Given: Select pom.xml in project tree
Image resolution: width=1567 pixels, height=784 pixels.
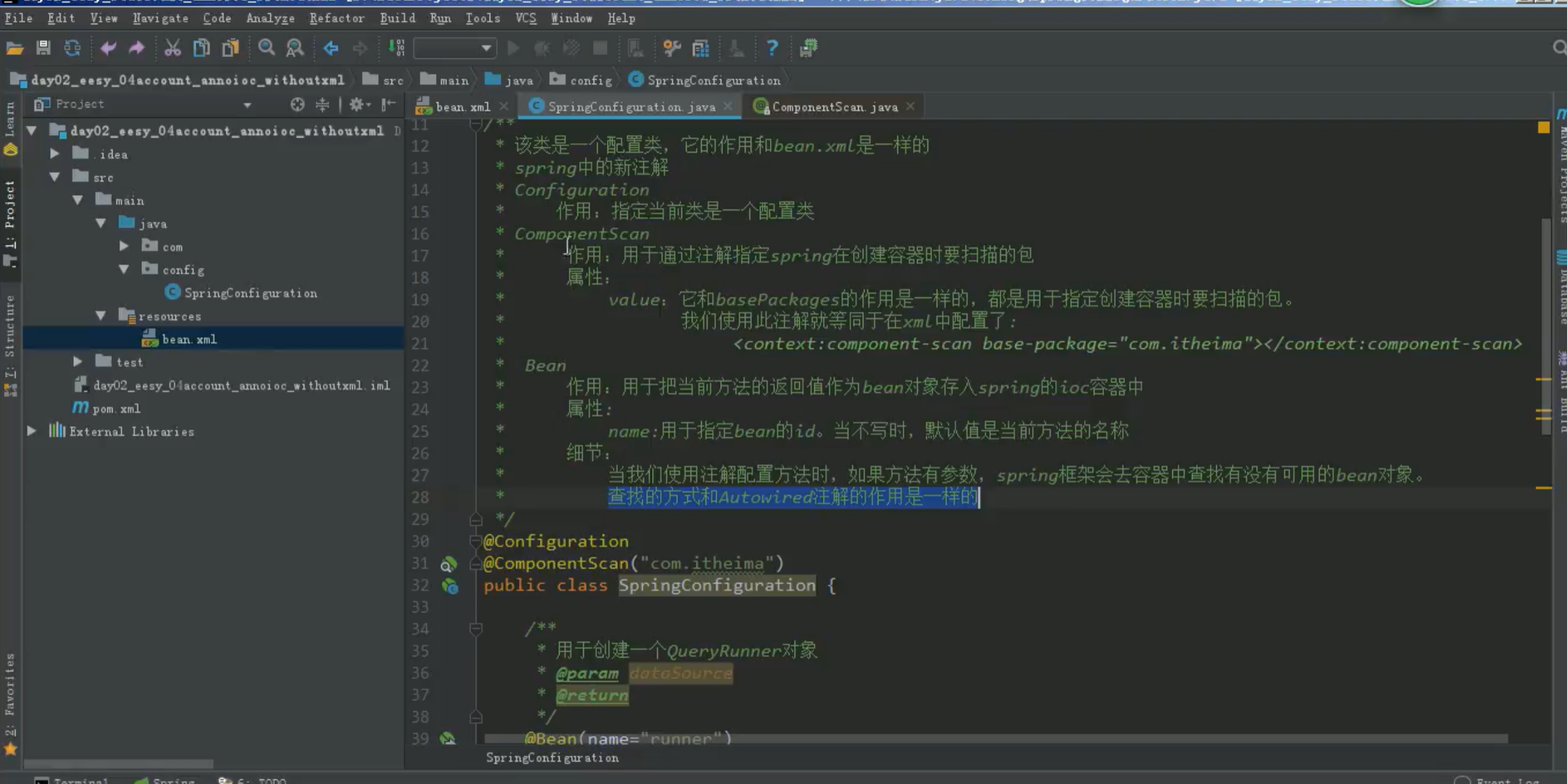Looking at the screenshot, I should point(116,408).
